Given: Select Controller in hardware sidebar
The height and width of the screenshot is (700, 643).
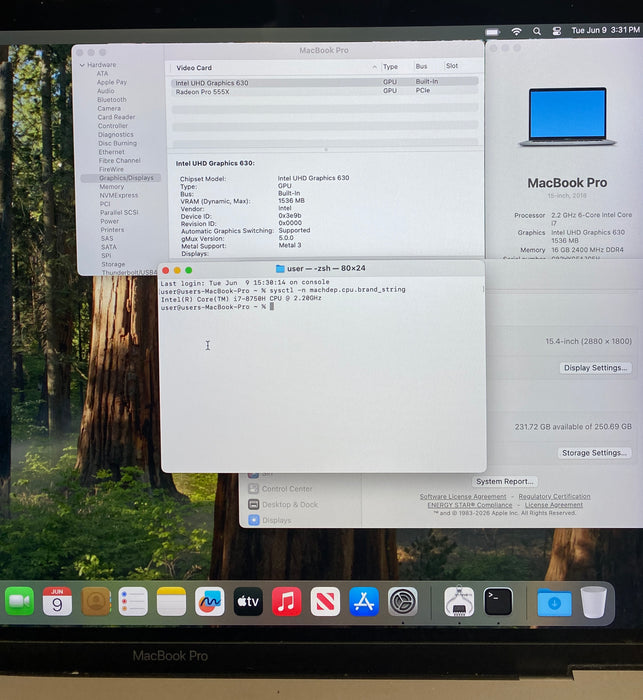Looking at the screenshot, I should click(113, 125).
